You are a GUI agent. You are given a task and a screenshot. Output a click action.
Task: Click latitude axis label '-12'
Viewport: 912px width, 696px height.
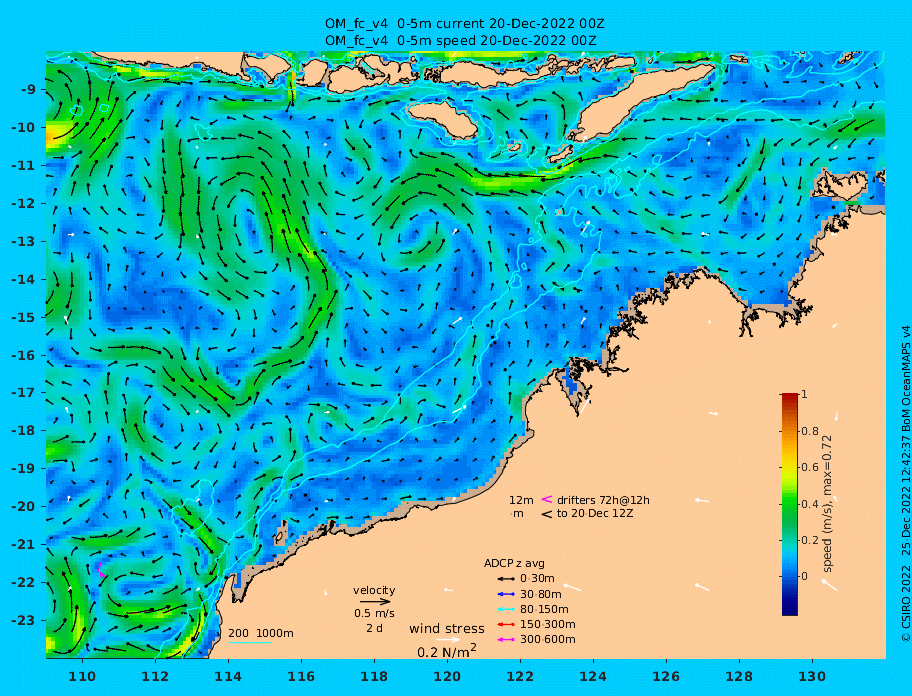(x=23, y=204)
